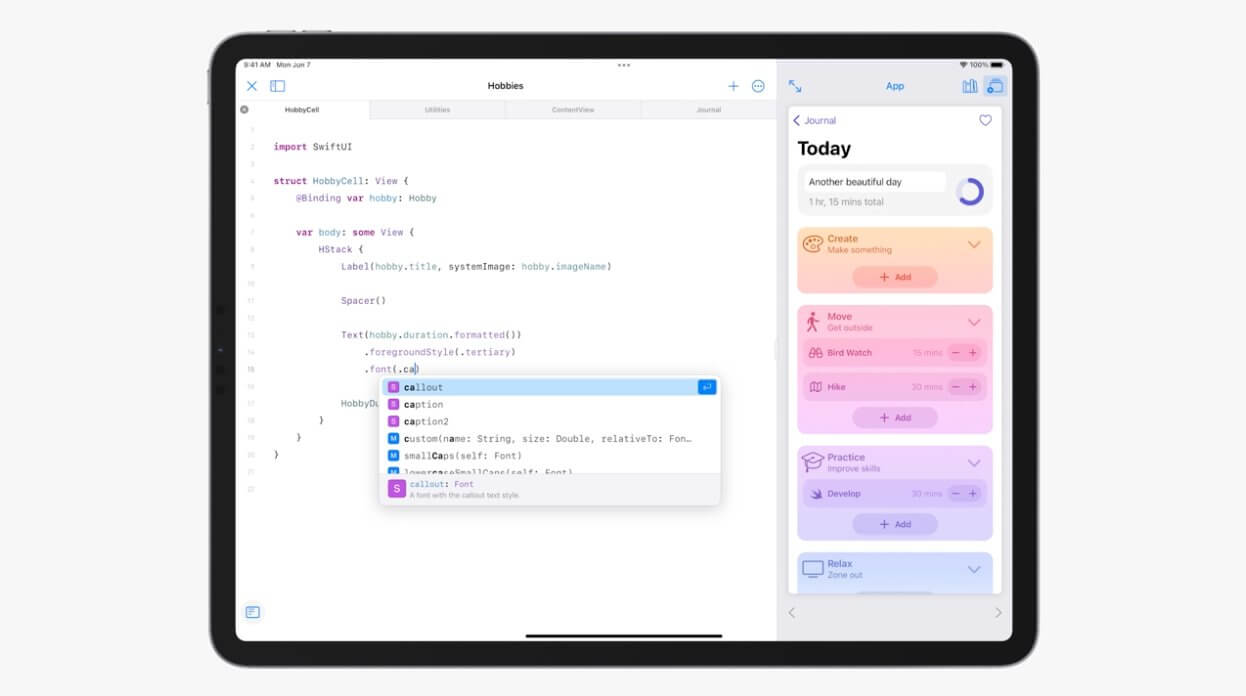
Task: Expand the App preview to full screen
Action: [x=795, y=87]
